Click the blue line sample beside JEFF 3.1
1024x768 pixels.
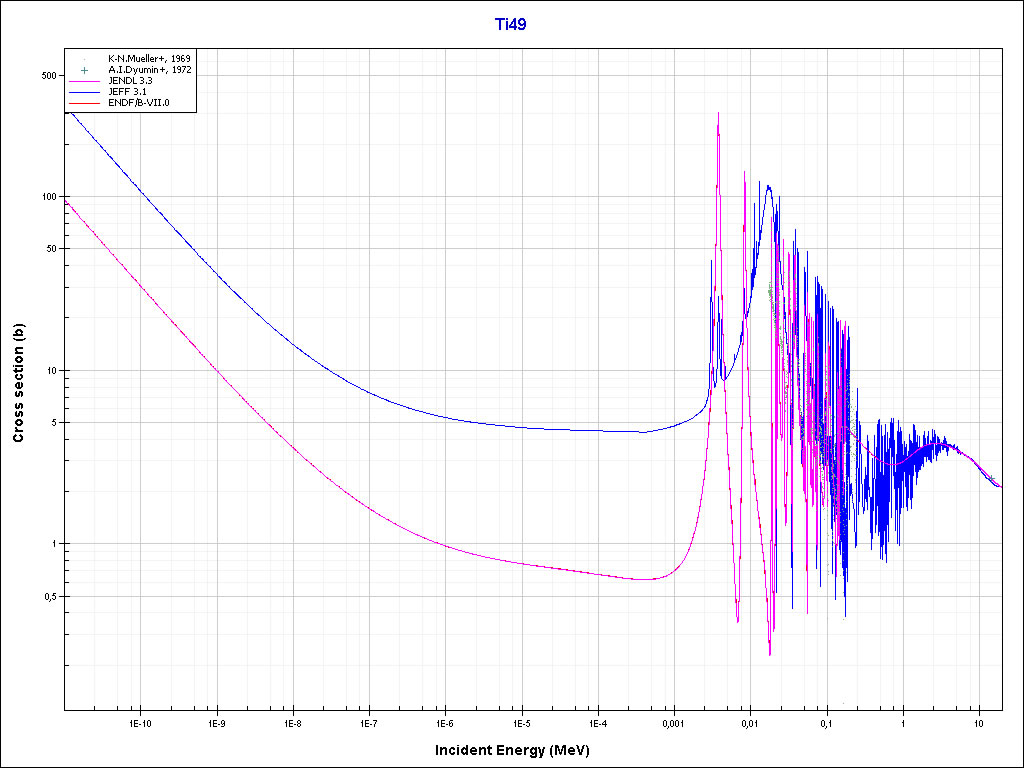[x=85, y=92]
